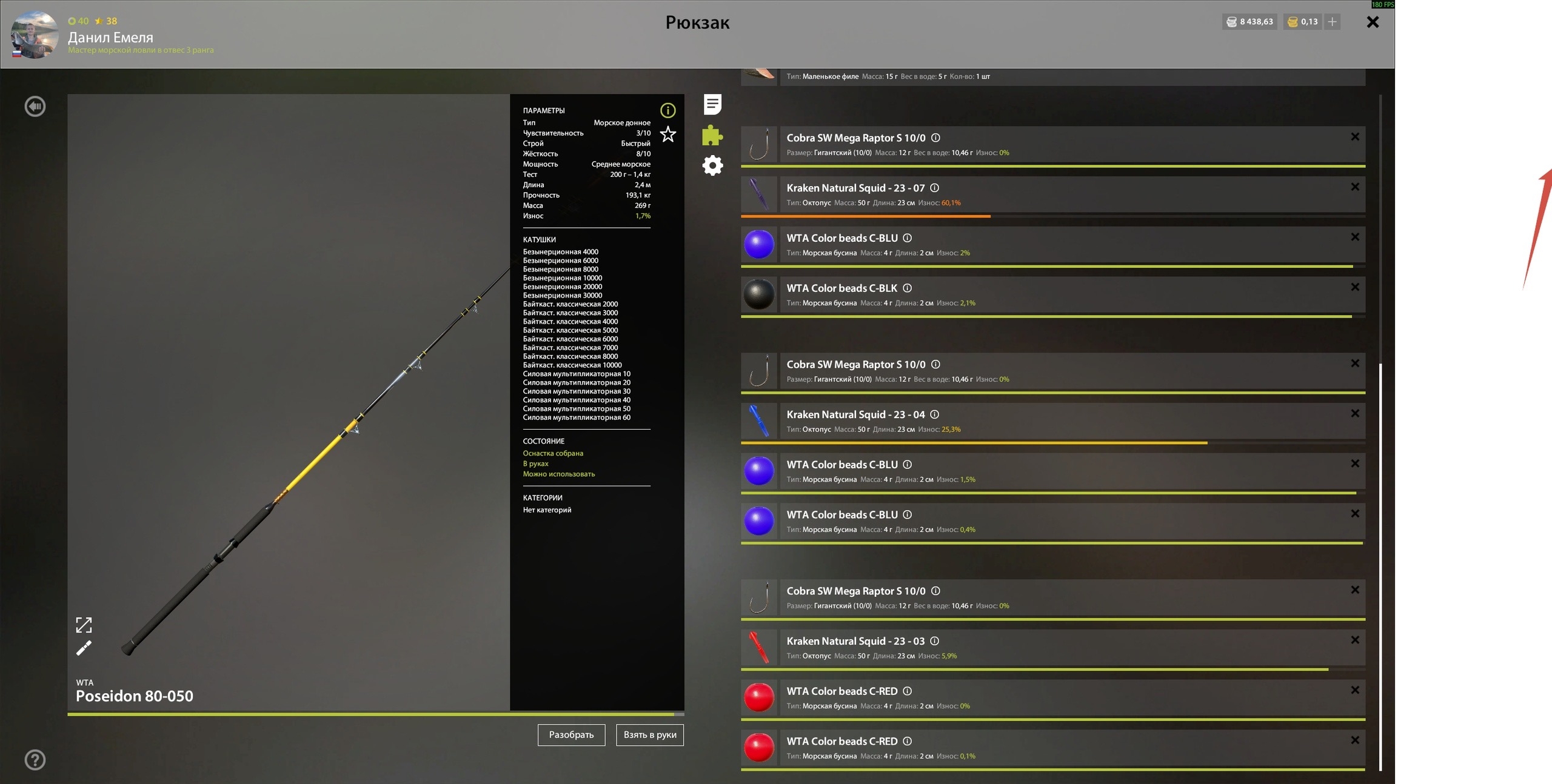Remove Kraken Natural Squid - 23 - 03 item

[1354, 640]
